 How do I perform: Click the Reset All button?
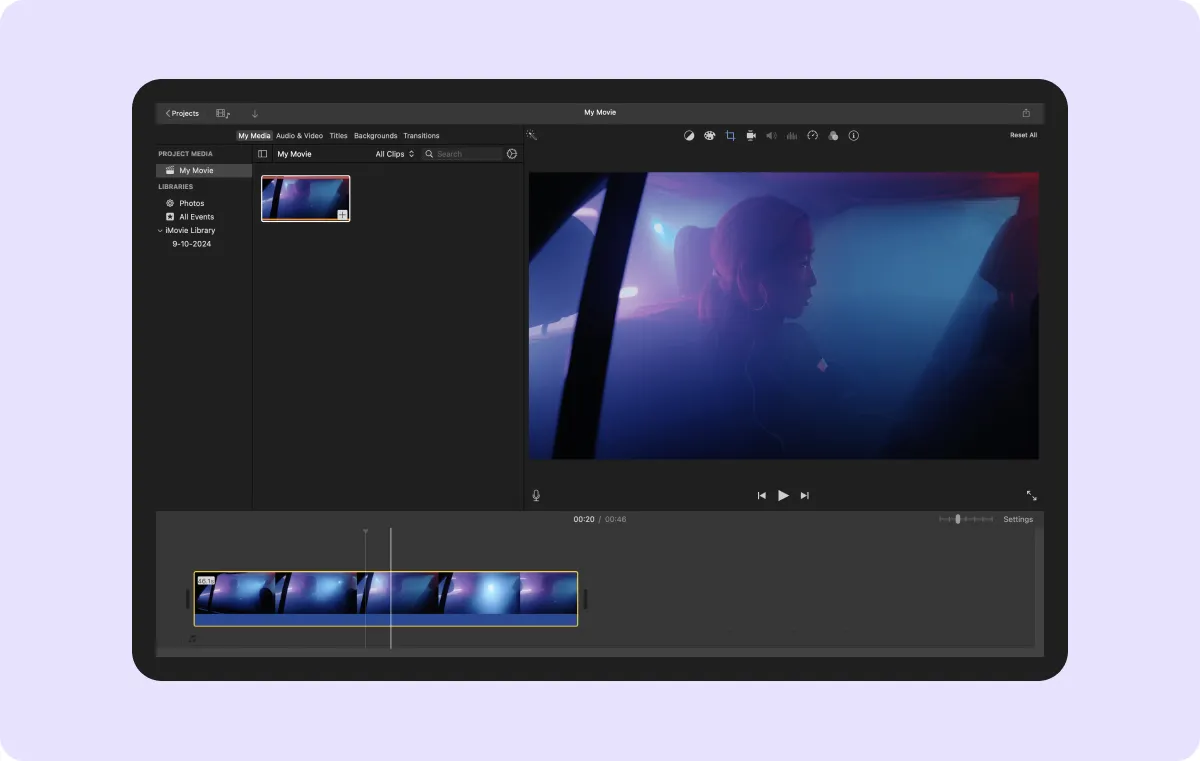click(1023, 135)
